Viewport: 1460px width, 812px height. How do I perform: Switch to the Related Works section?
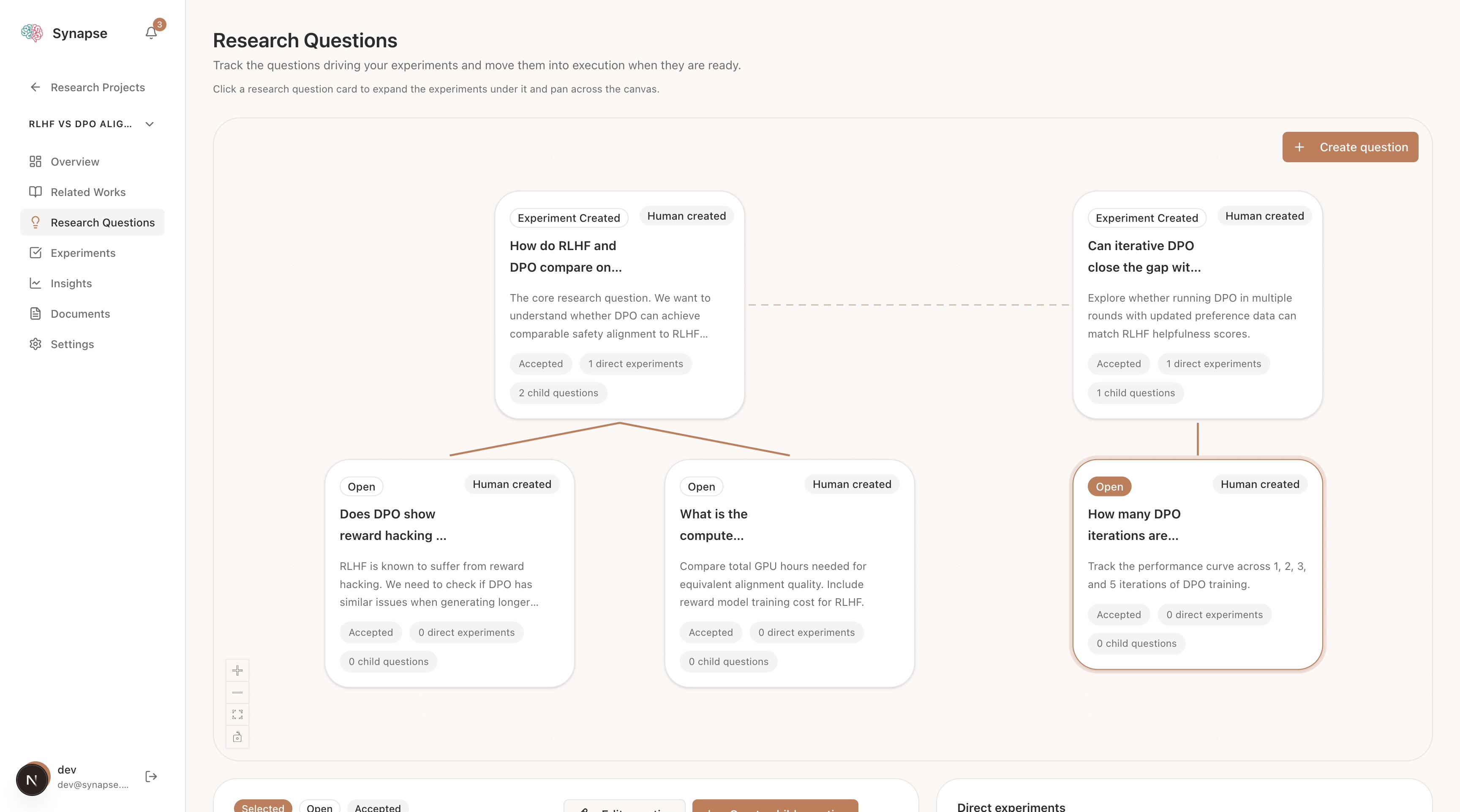coord(88,192)
